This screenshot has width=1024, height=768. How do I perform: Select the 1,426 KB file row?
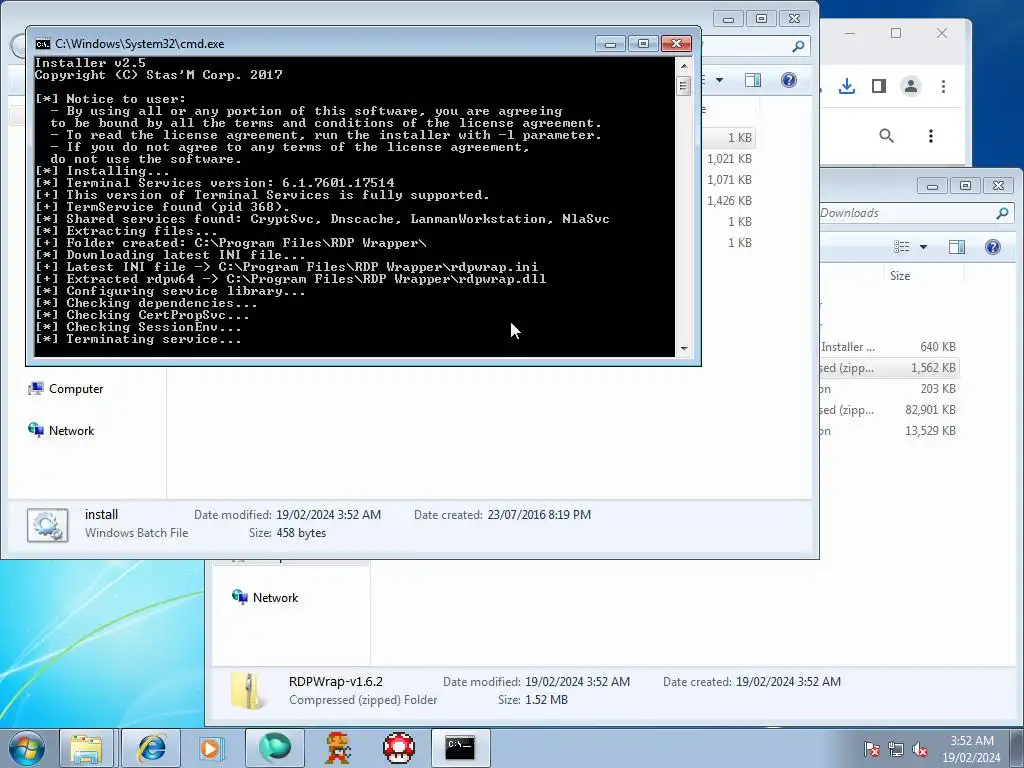click(x=729, y=200)
